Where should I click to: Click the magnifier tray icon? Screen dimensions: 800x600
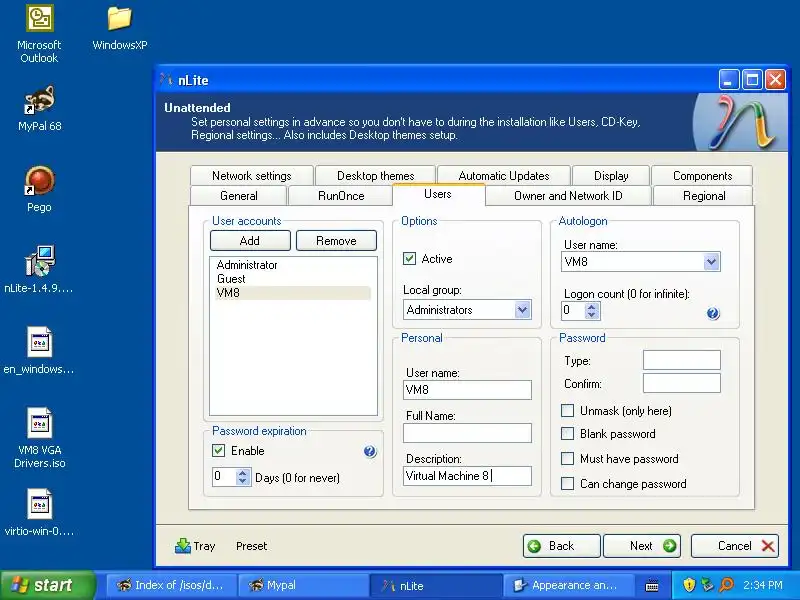click(726, 585)
